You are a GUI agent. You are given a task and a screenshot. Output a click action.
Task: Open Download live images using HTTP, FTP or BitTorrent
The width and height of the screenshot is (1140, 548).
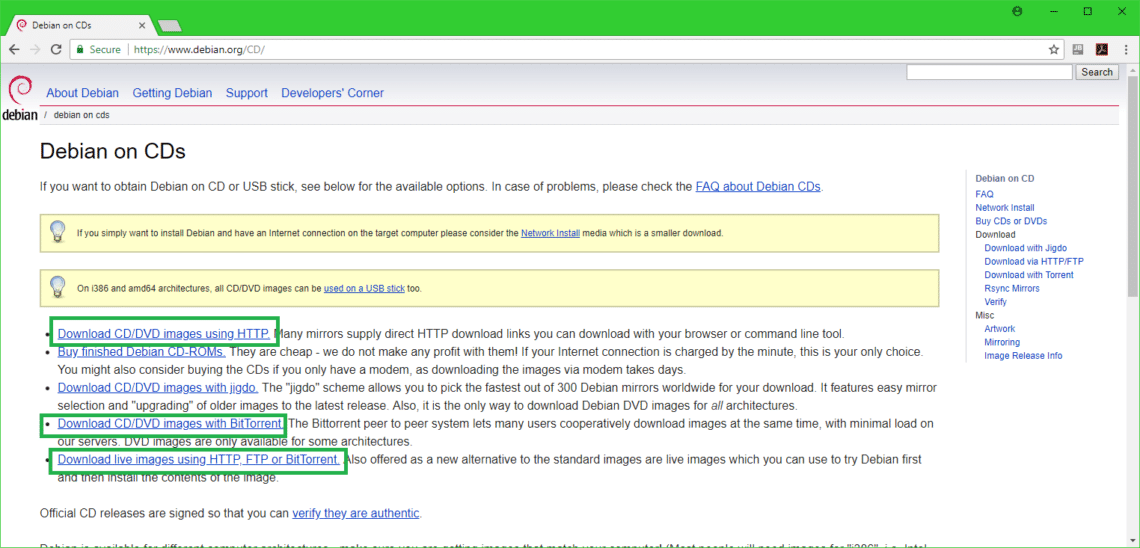[198, 459]
